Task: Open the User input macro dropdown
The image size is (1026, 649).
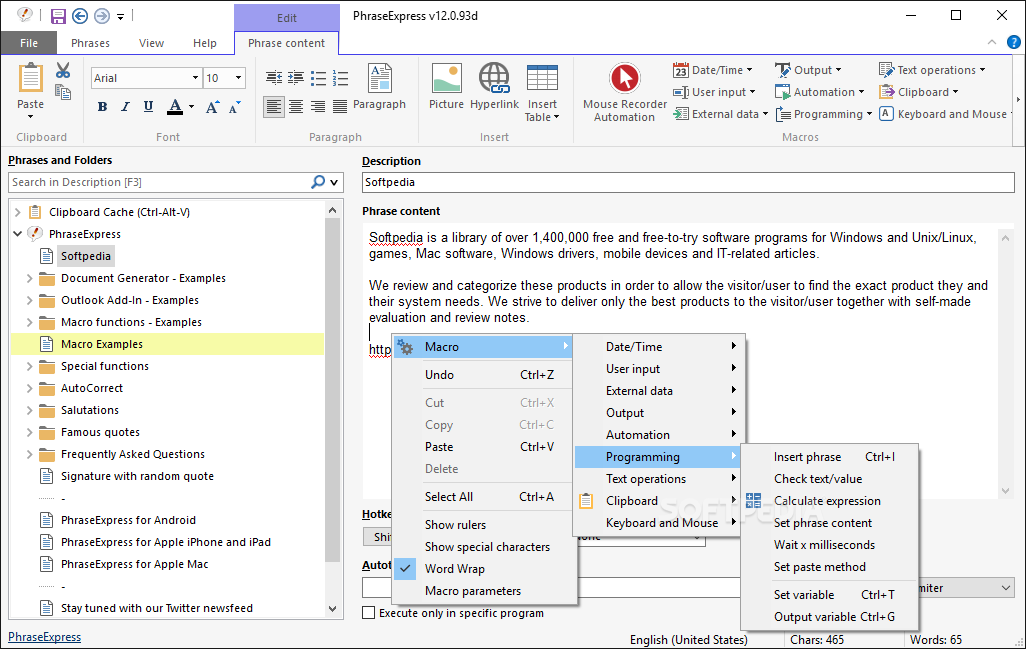Action: 714,92
